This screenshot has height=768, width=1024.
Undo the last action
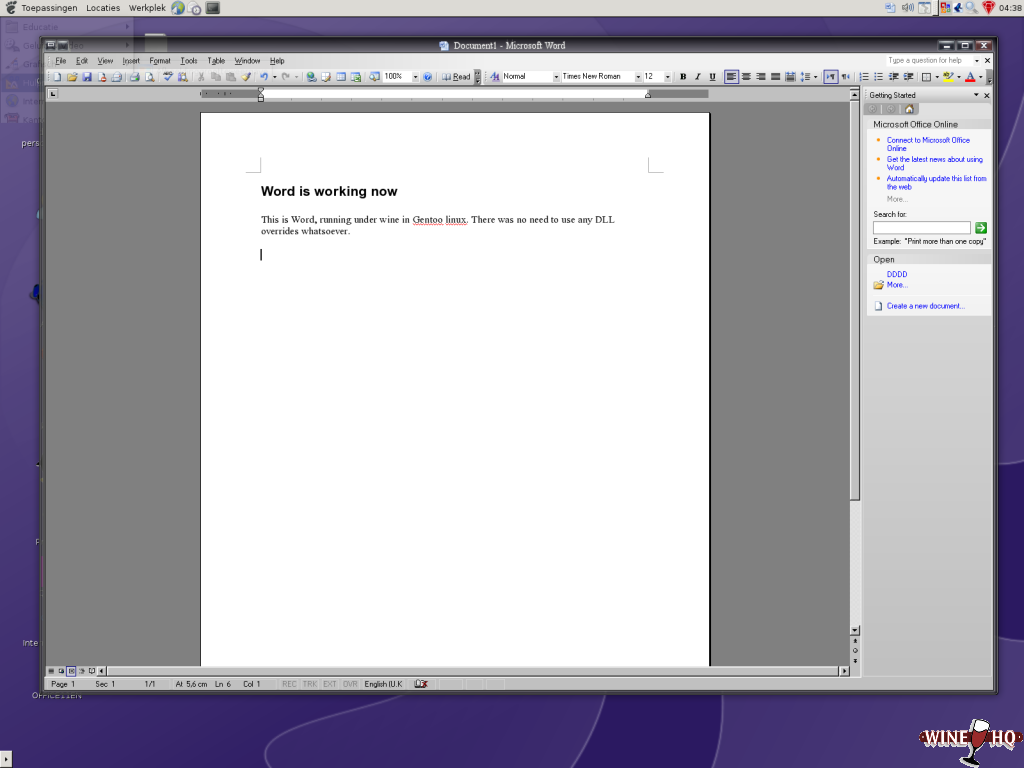tap(264, 77)
